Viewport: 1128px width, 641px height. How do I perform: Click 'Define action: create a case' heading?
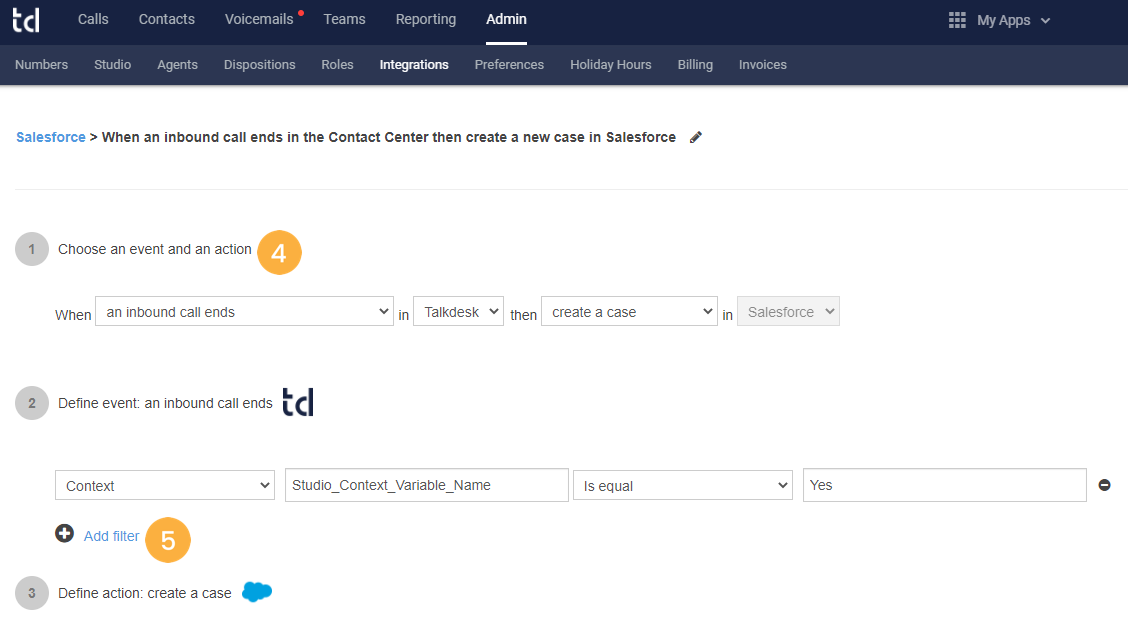(x=145, y=593)
